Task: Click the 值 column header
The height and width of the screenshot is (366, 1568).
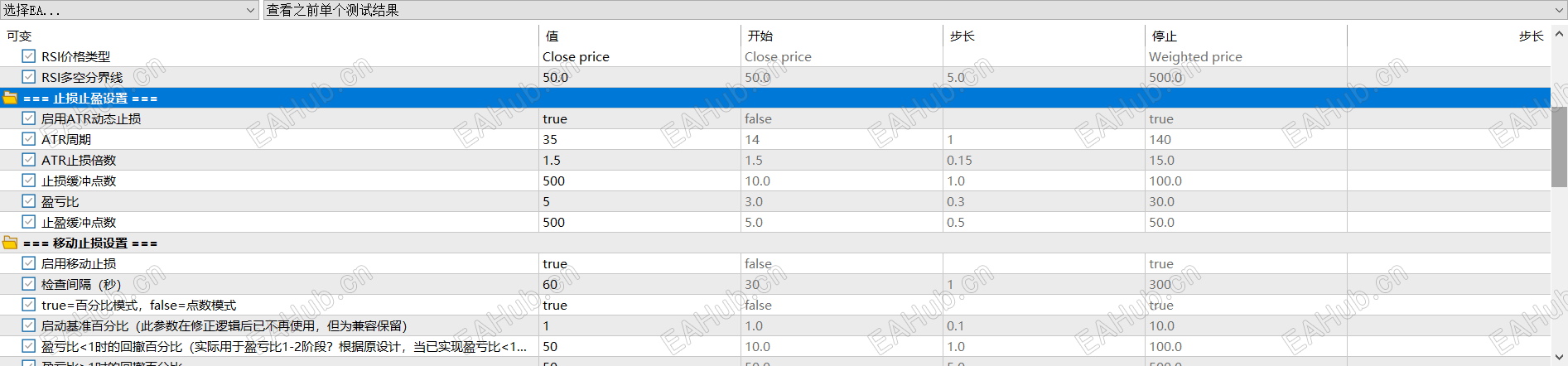Action: click(x=552, y=36)
